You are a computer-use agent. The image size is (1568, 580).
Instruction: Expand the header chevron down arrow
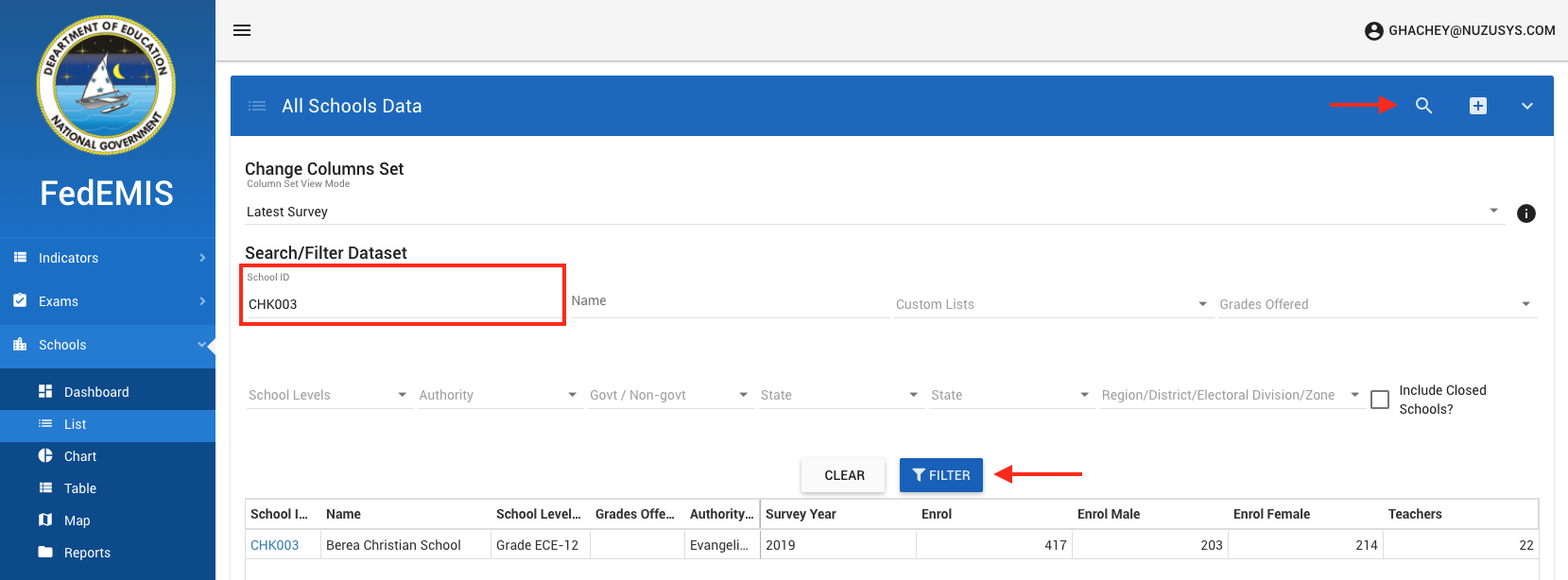click(x=1526, y=106)
